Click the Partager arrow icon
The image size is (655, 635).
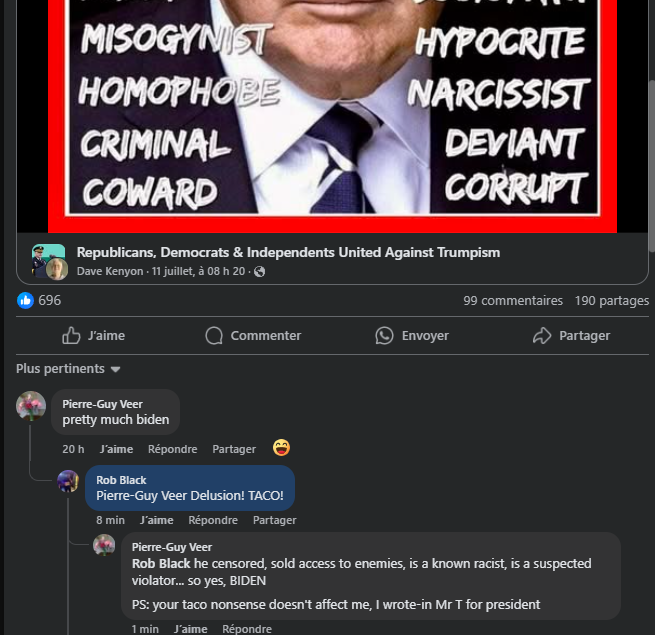click(x=542, y=335)
